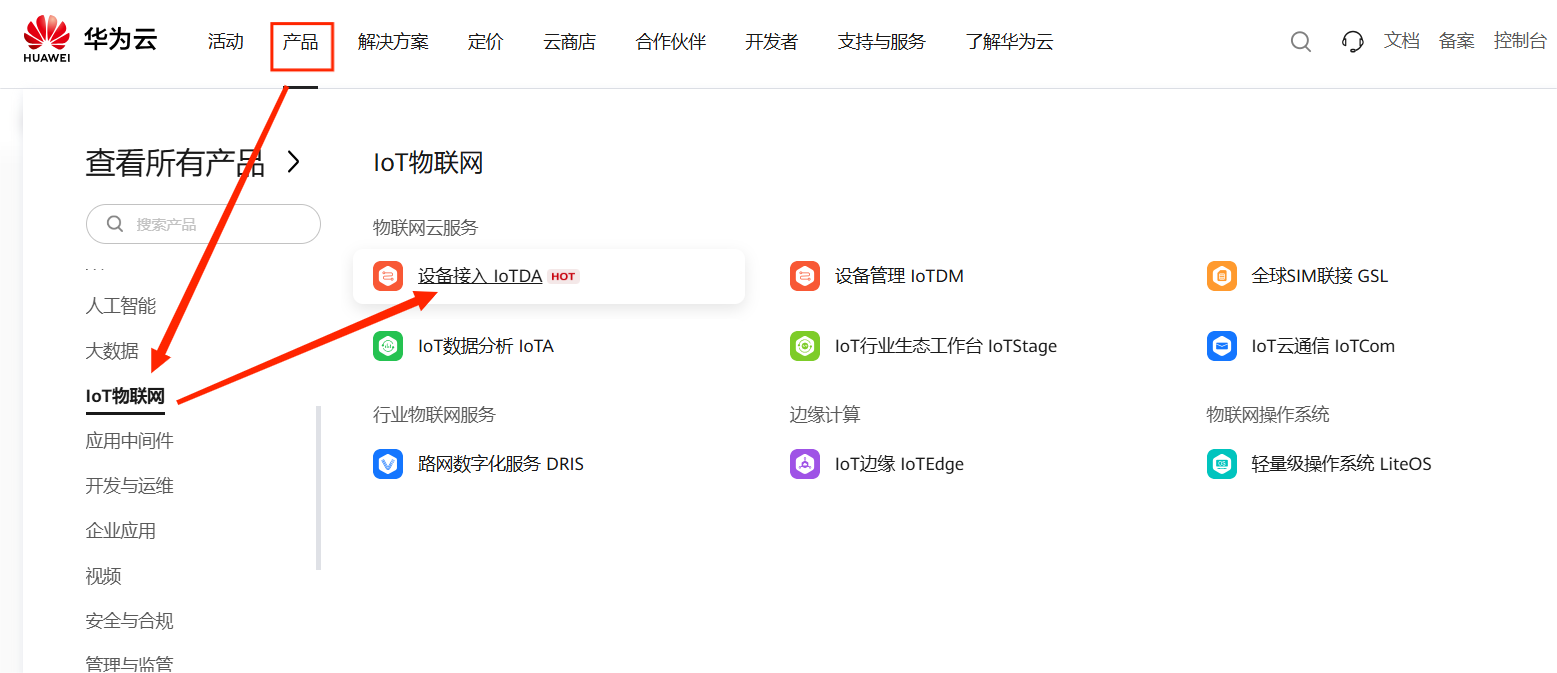The image size is (1557, 673).
Task: Expand 查看所有产品 chevron arrow
Action: (293, 162)
